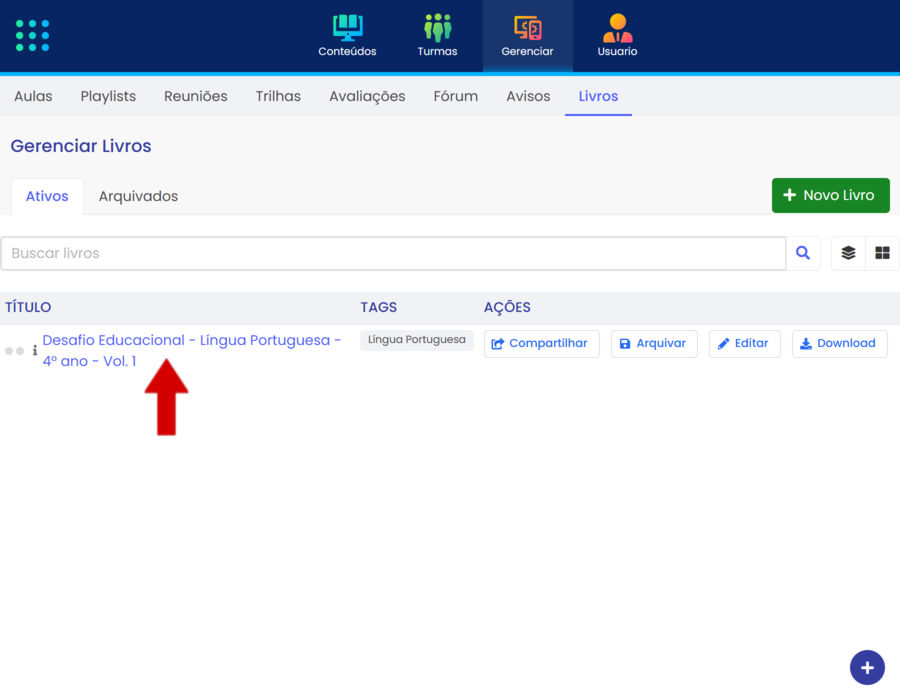This screenshot has height=700, width=900.
Task: Click the dotted grid logo icon
Action: click(x=32, y=35)
